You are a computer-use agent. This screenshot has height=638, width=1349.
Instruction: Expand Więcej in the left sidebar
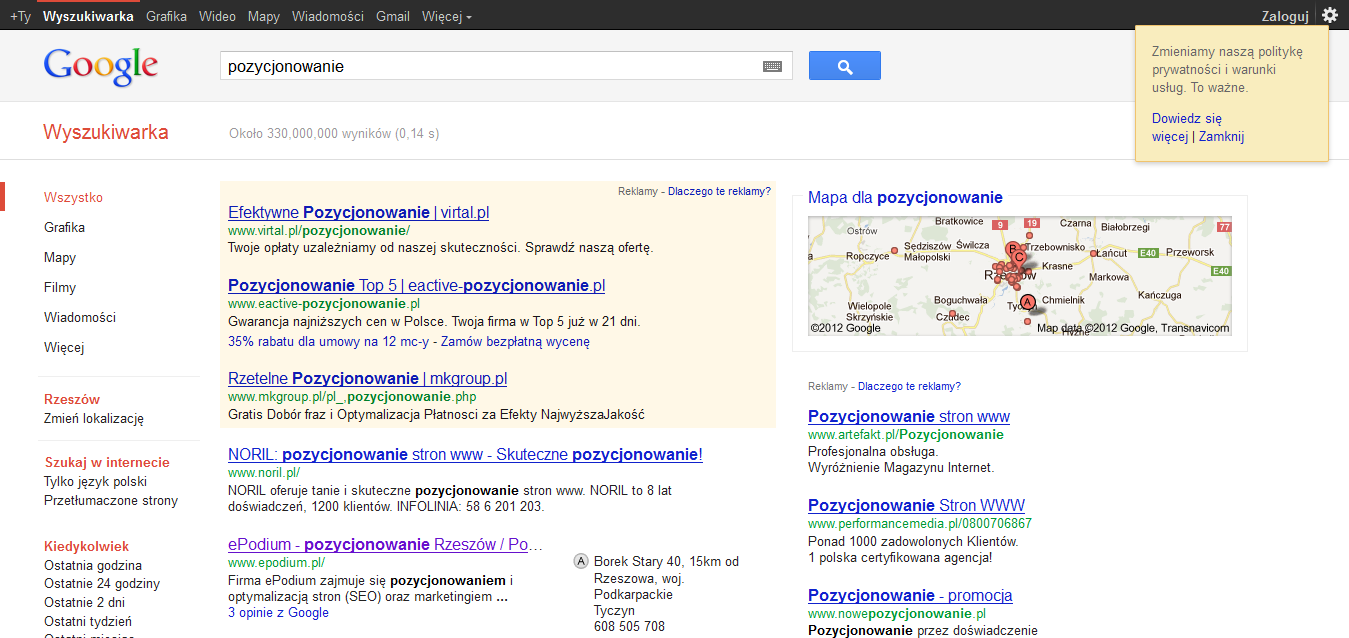click(x=64, y=347)
